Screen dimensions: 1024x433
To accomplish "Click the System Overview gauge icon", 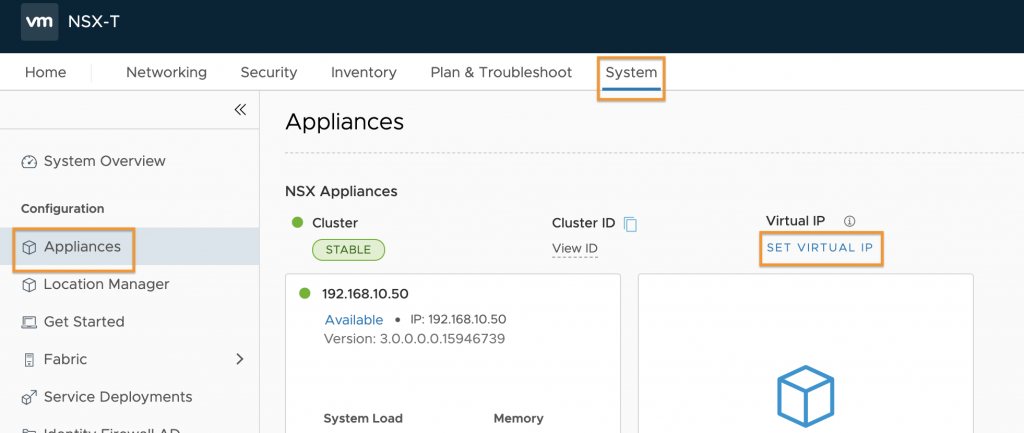I will click(29, 161).
